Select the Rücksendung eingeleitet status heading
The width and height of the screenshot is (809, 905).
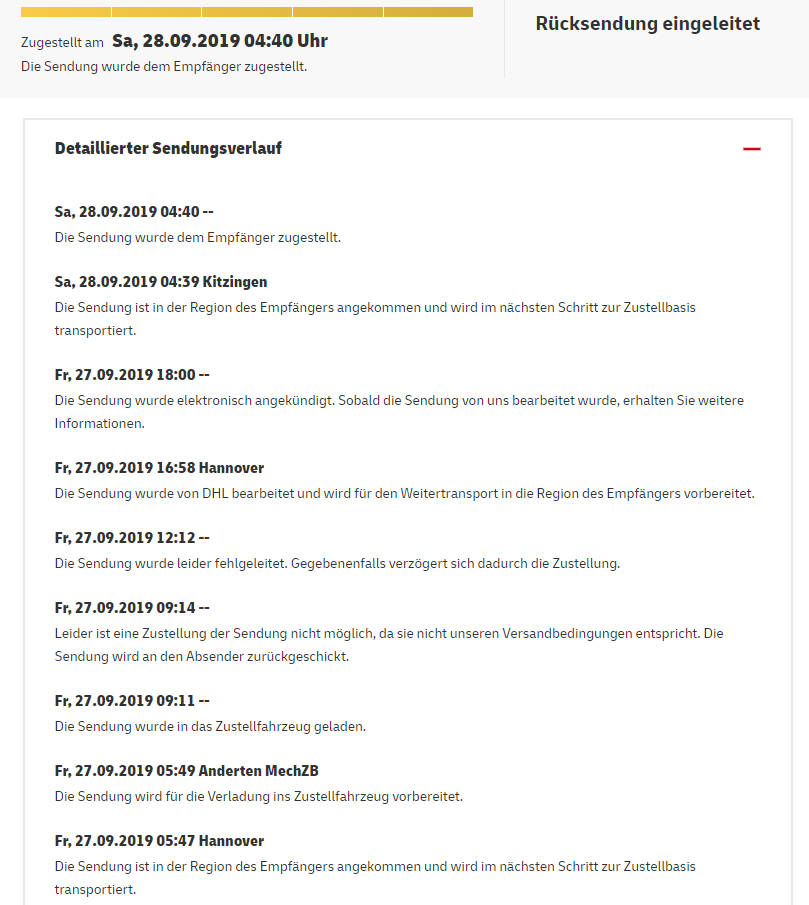pos(647,24)
